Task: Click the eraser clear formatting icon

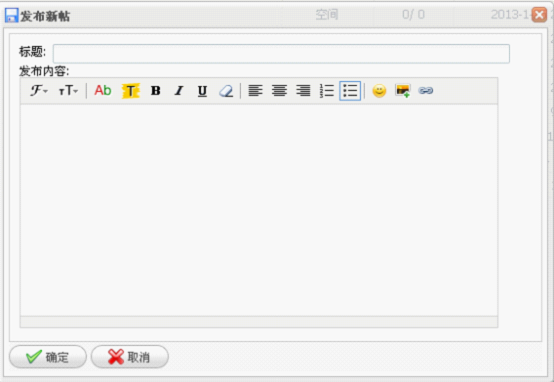Action: click(x=226, y=91)
